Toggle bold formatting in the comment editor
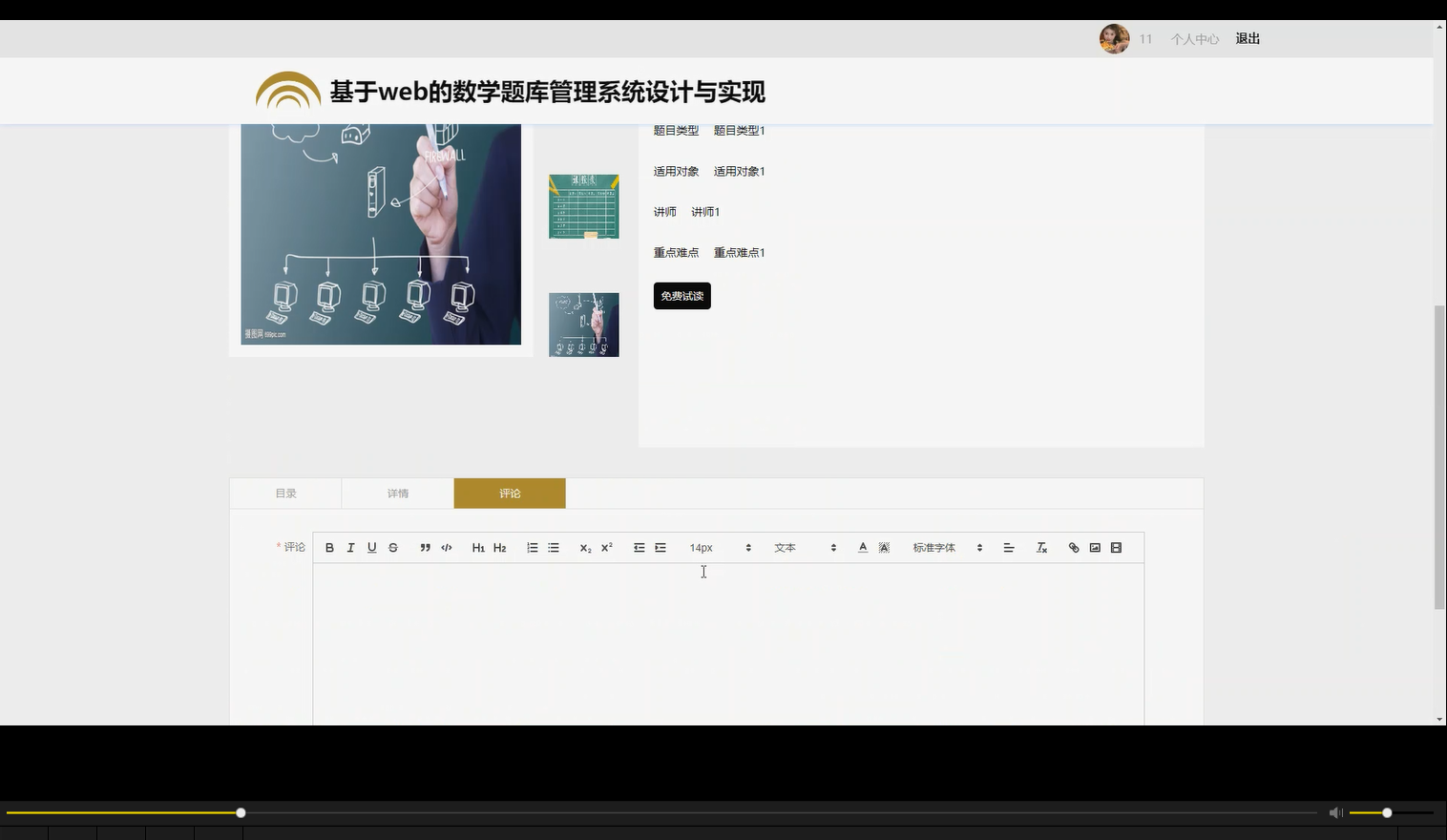Image resolution: width=1447 pixels, height=840 pixels. point(329,547)
